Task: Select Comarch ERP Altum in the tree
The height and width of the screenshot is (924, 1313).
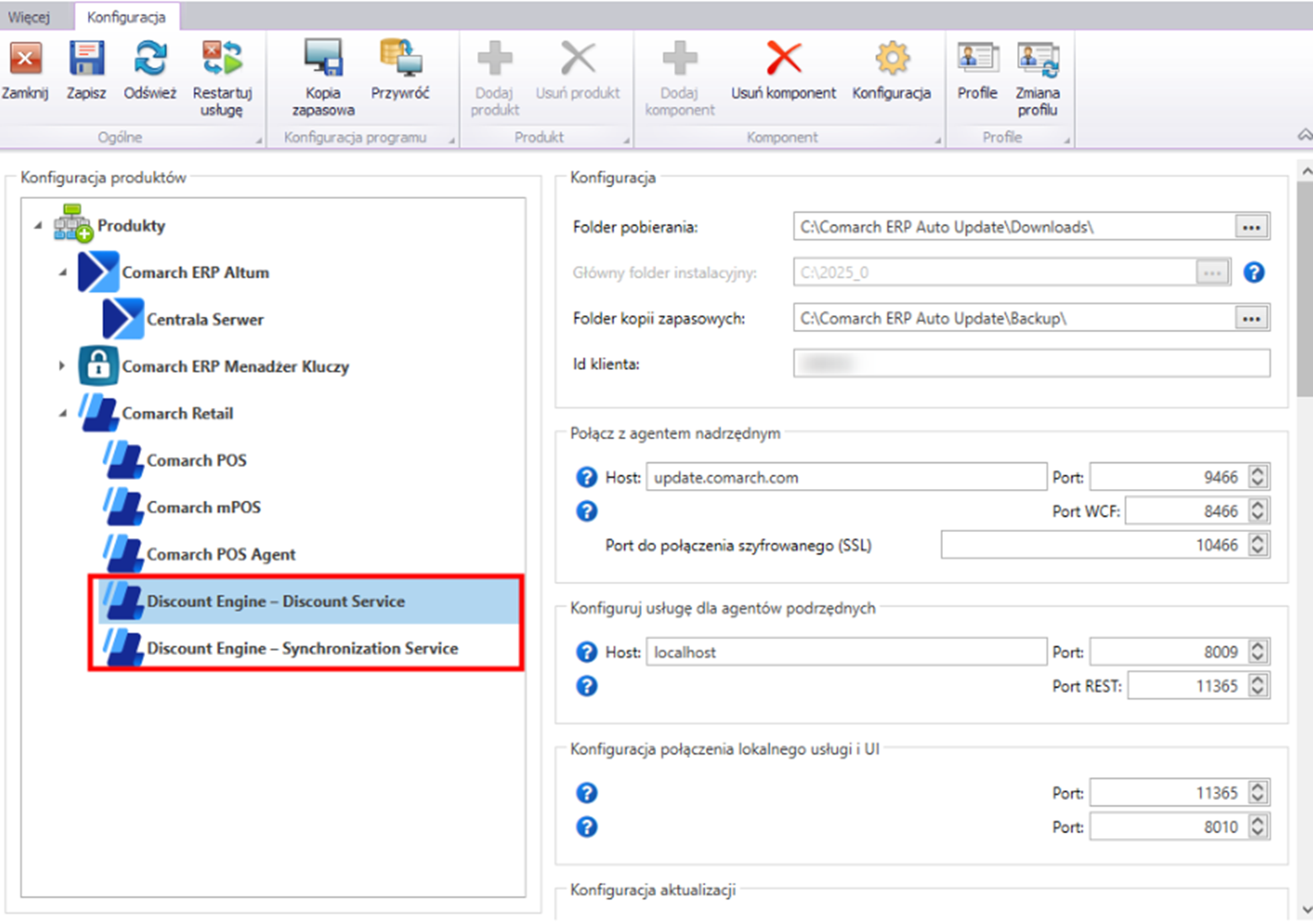Action: tap(196, 272)
